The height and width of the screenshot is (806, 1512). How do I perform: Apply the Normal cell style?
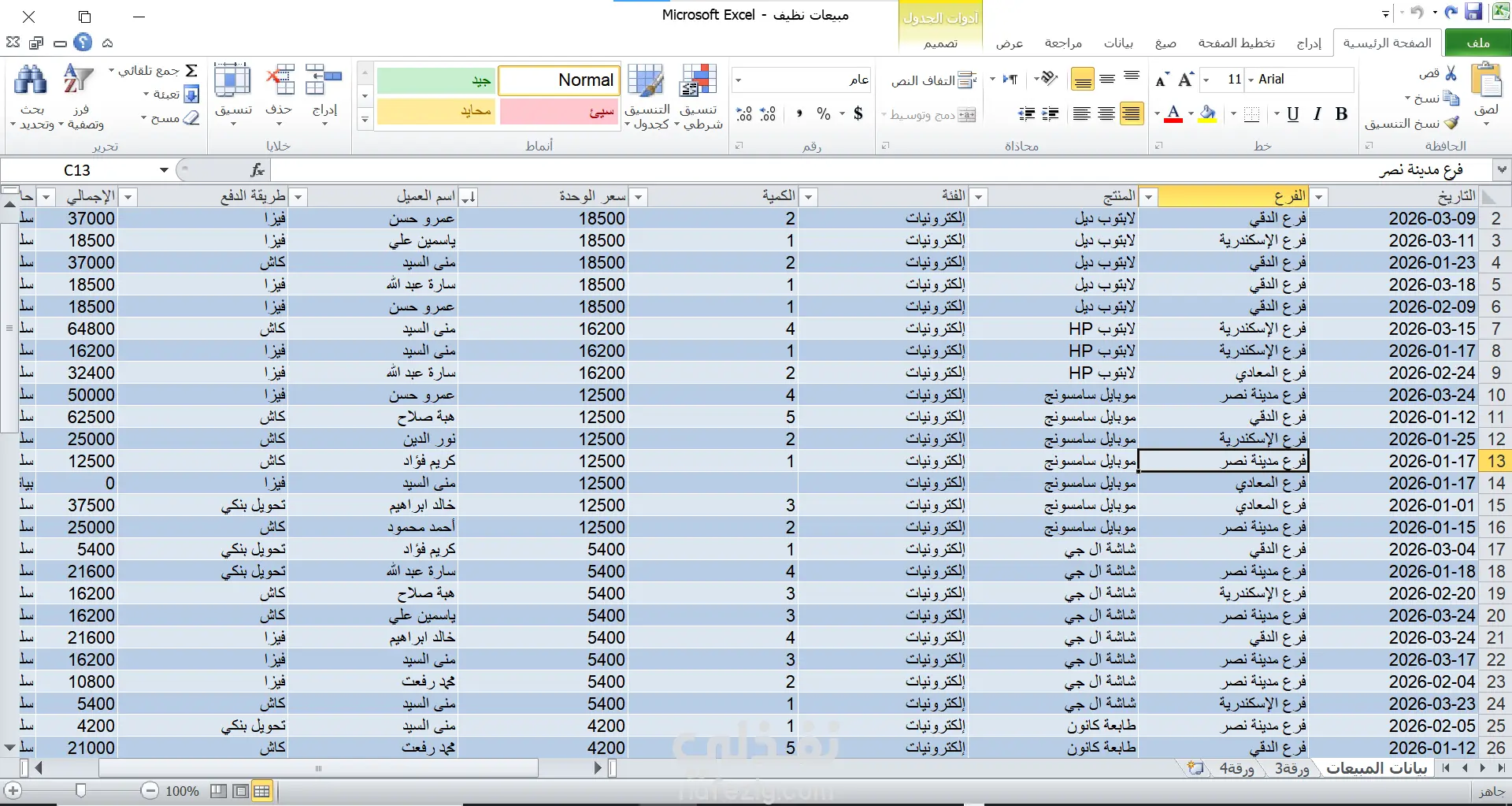point(559,80)
